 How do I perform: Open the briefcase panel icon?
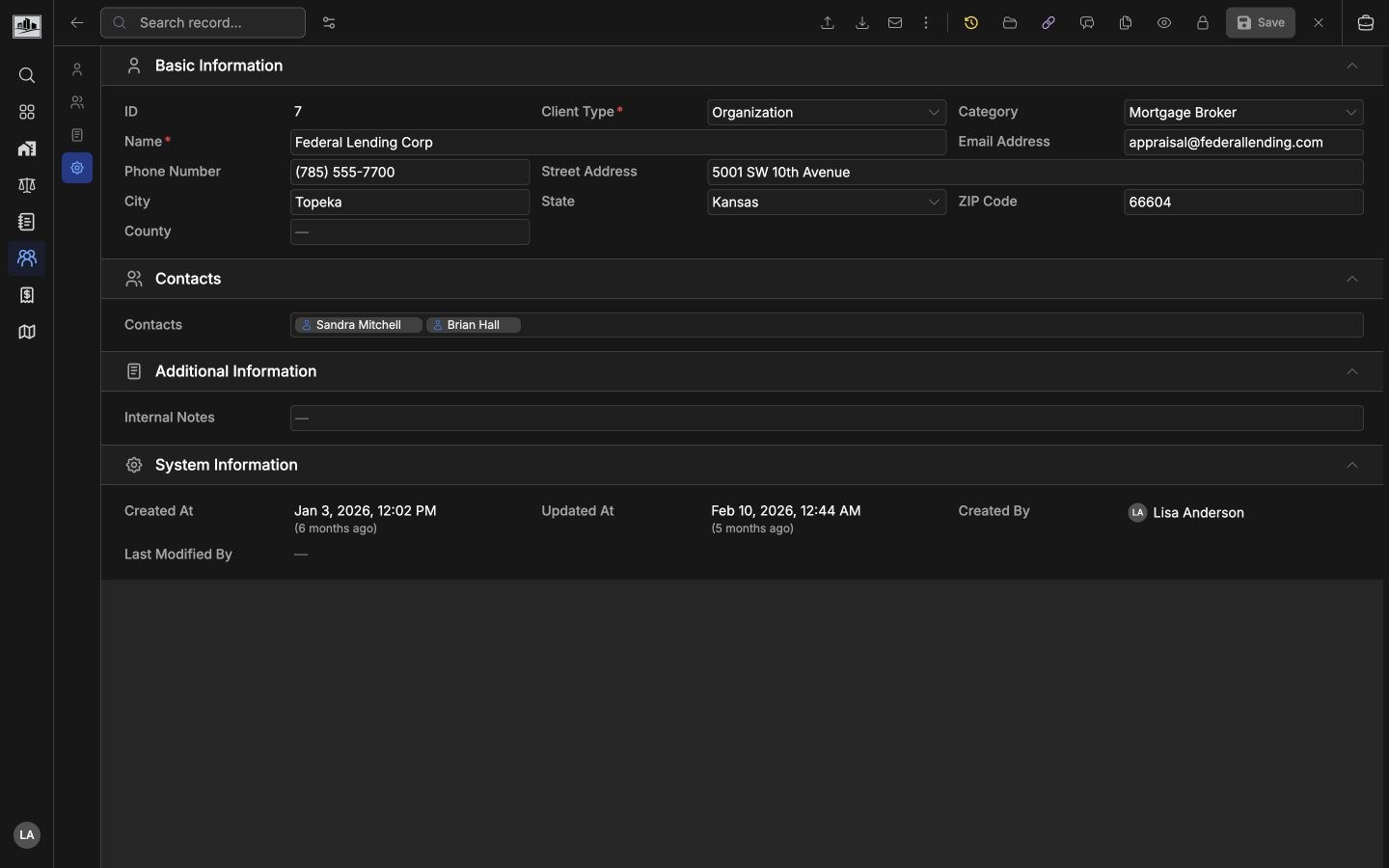tap(1367, 23)
